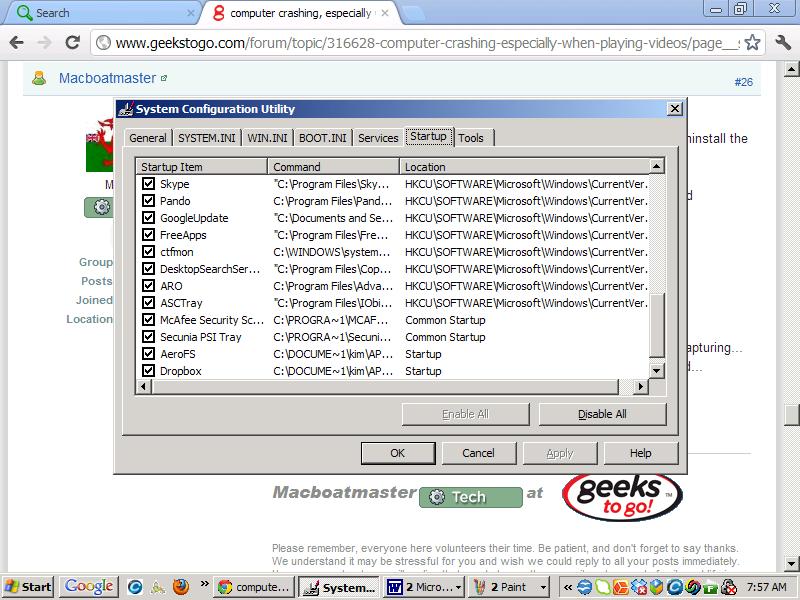This screenshot has height=600, width=800.
Task: Click the system clock showing 7:57 AM
Action: [x=766, y=587]
